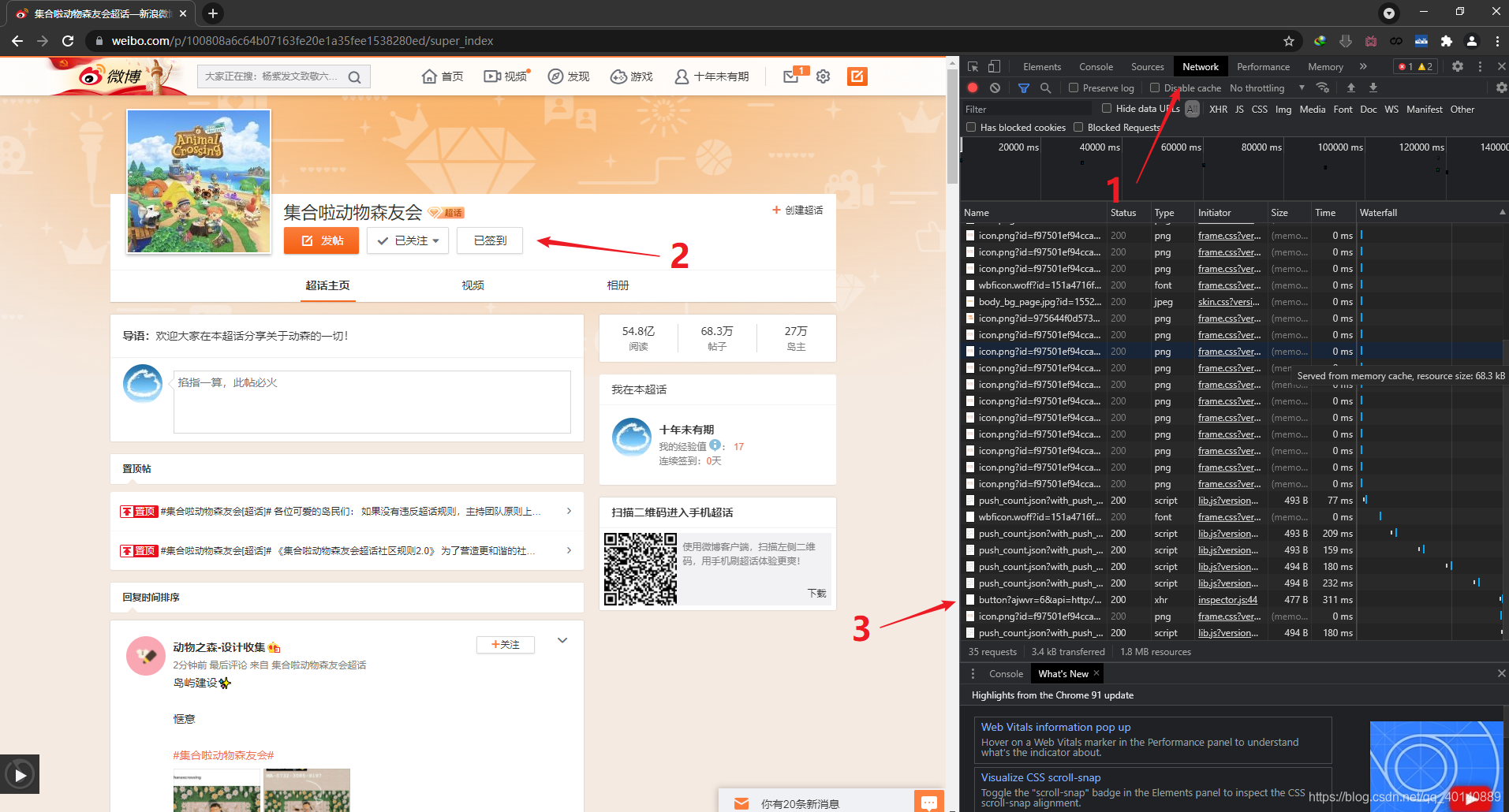This screenshot has height=812, width=1509.
Task: Open the Chrome profile avatar icon
Action: (1472, 41)
